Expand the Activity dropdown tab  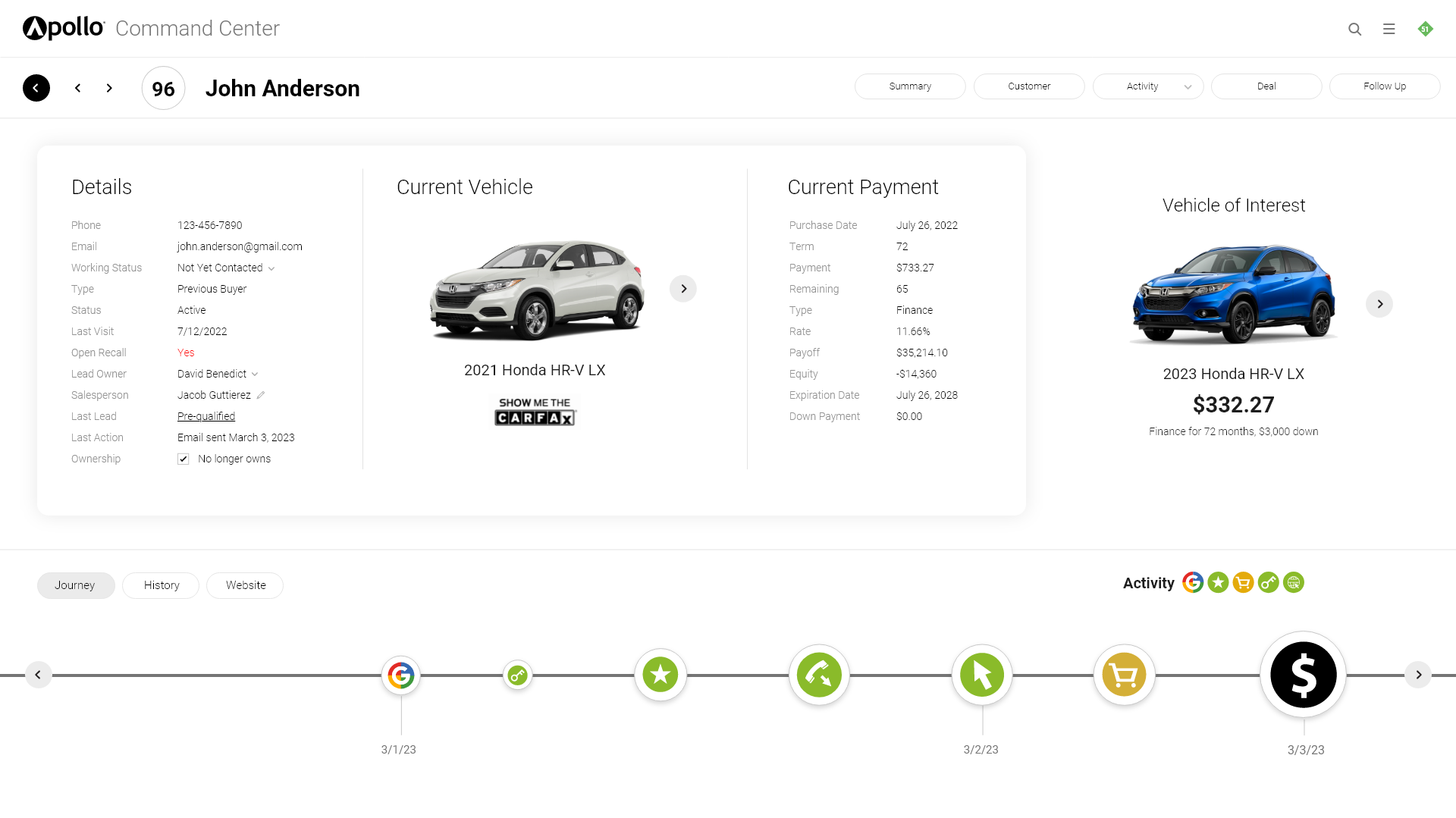click(1148, 86)
